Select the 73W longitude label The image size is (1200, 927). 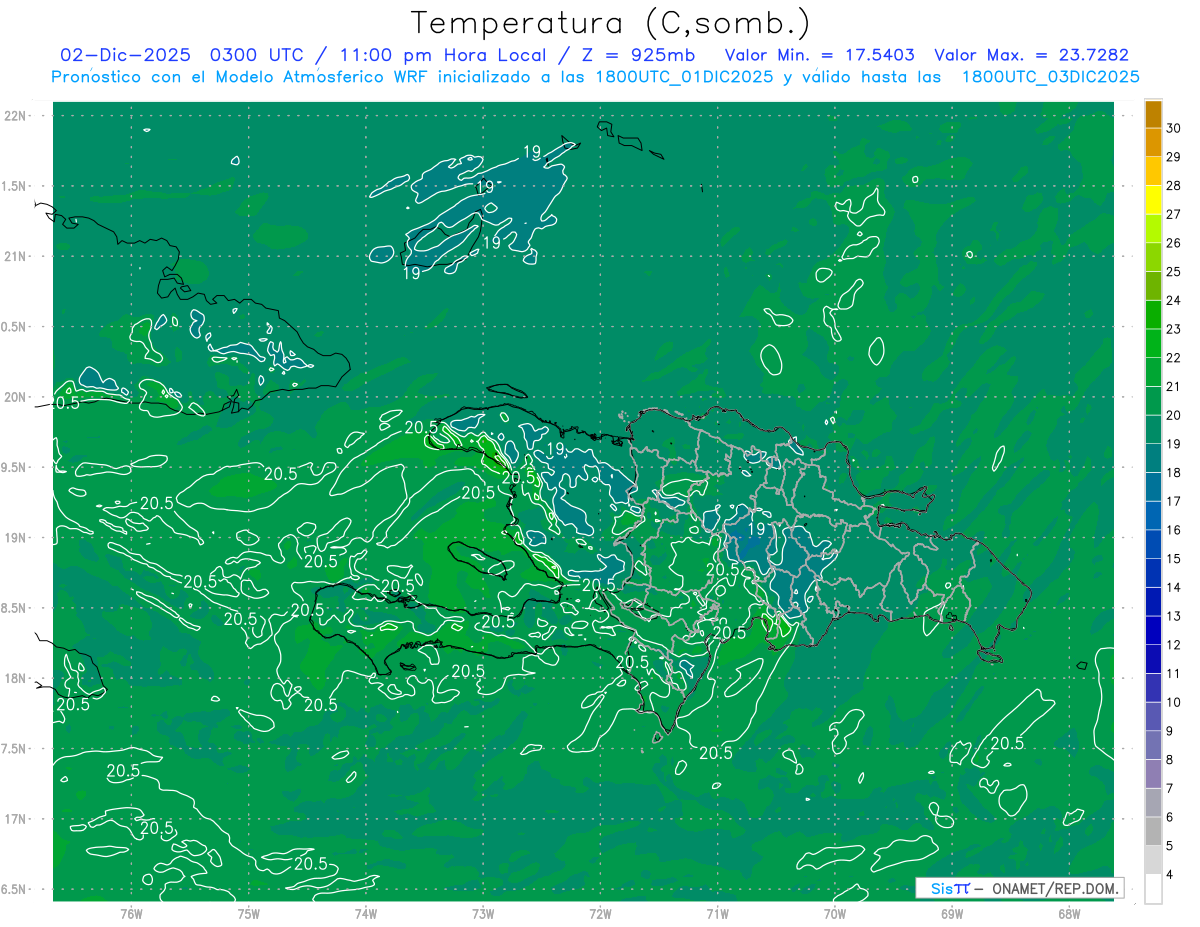483,913
